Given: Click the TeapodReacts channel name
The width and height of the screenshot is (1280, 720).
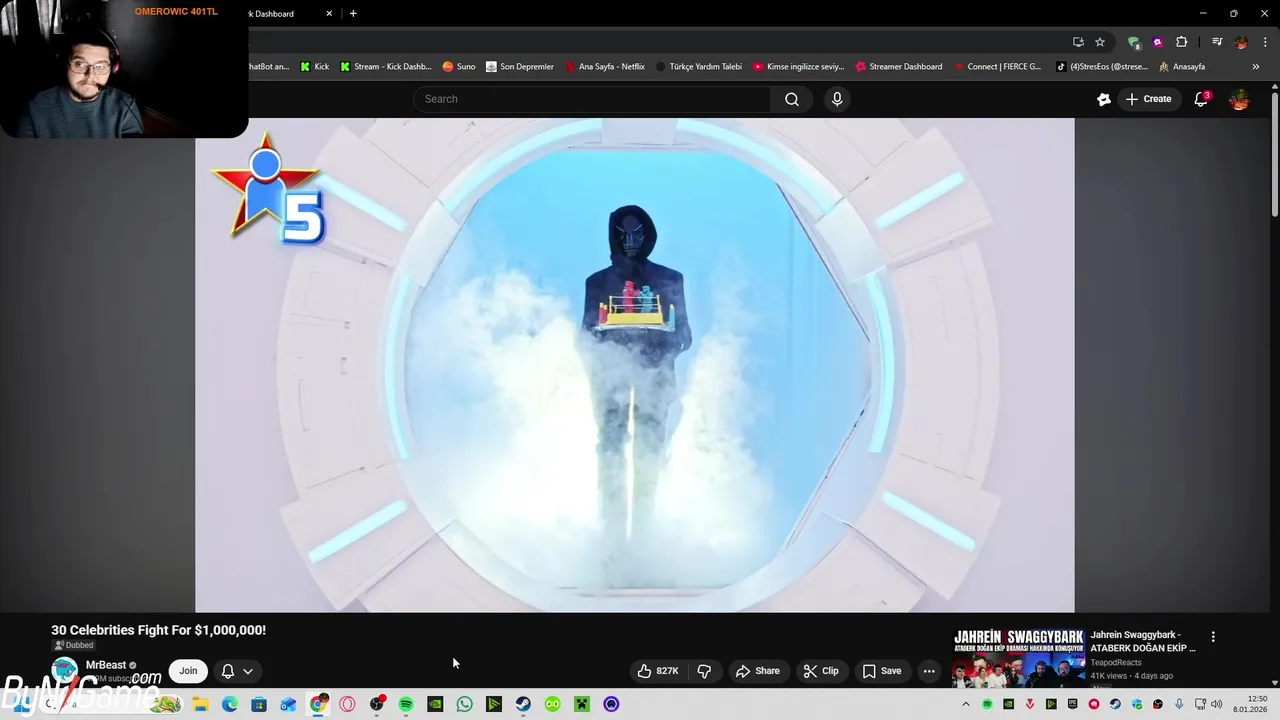Looking at the screenshot, I should click(x=1116, y=663).
